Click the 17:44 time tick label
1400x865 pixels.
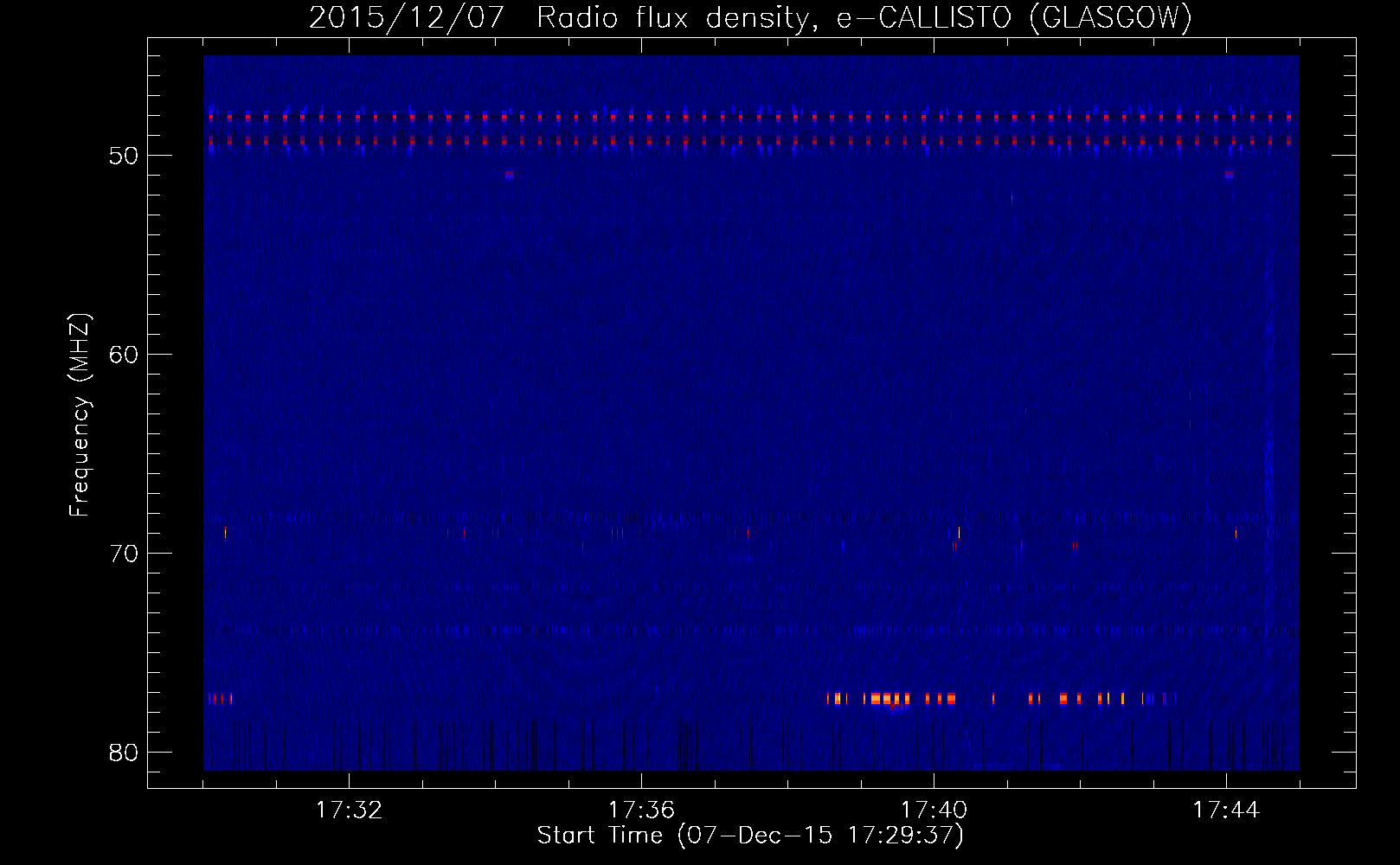[1226, 811]
